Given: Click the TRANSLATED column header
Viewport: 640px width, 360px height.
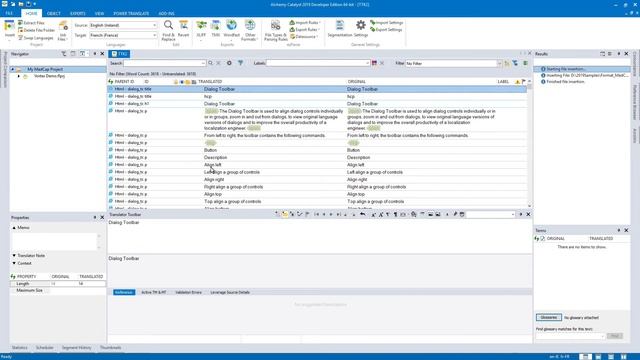Looking at the screenshot, I should pyautogui.click(x=210, y=82).
